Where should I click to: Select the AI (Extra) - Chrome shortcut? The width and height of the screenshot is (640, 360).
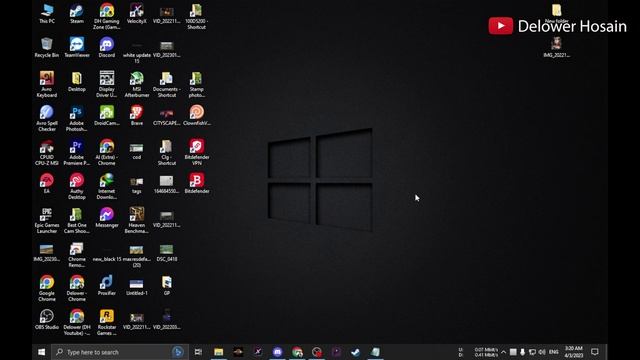coord(107,152)
